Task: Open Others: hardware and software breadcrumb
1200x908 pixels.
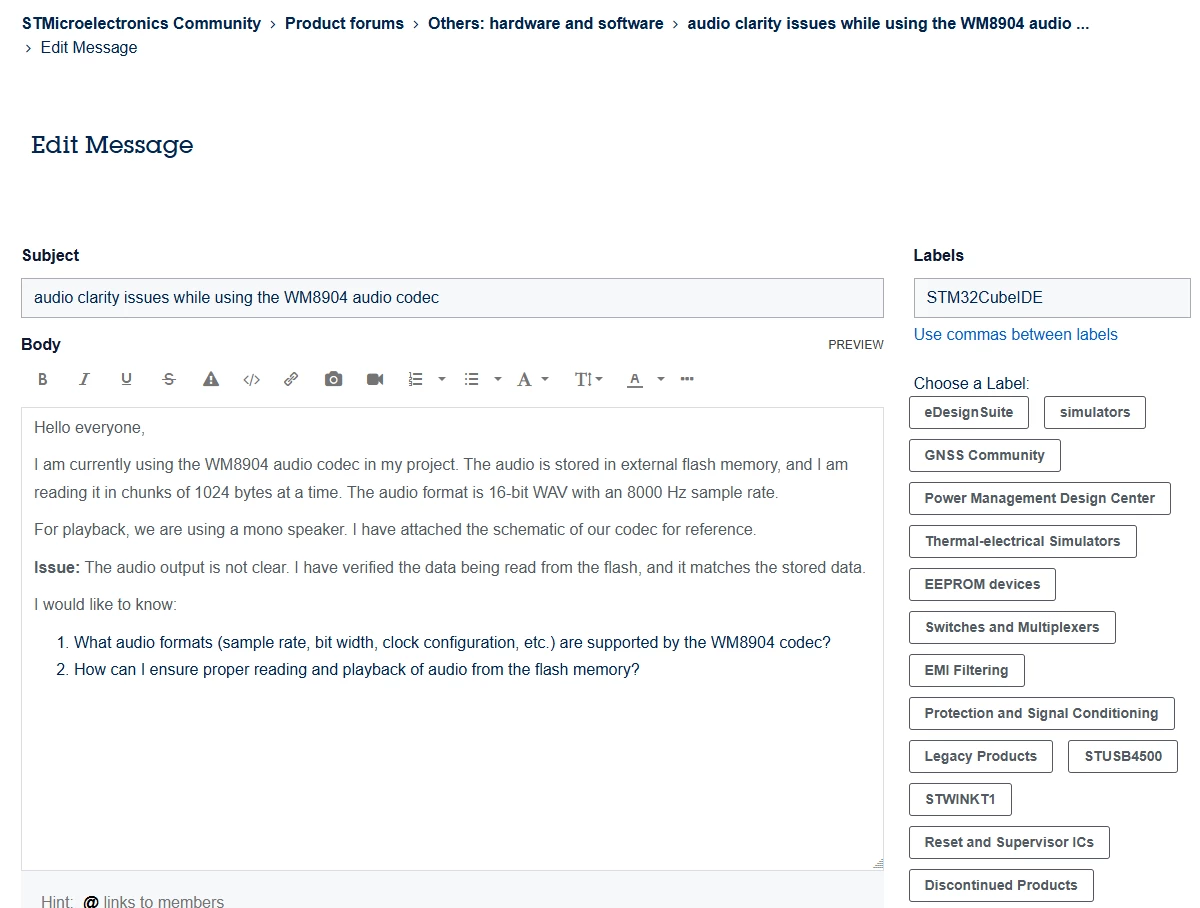Action: (546, 23)
